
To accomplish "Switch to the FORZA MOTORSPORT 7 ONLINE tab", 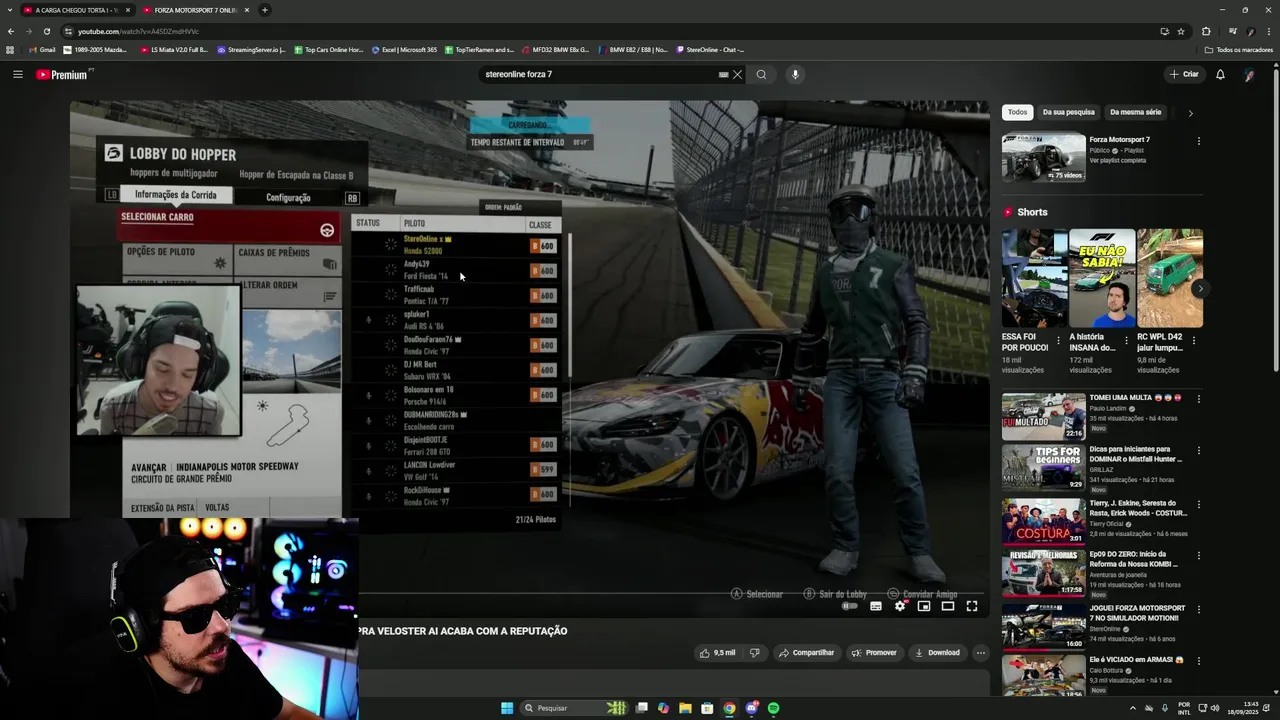I will [x=195, y=10].
